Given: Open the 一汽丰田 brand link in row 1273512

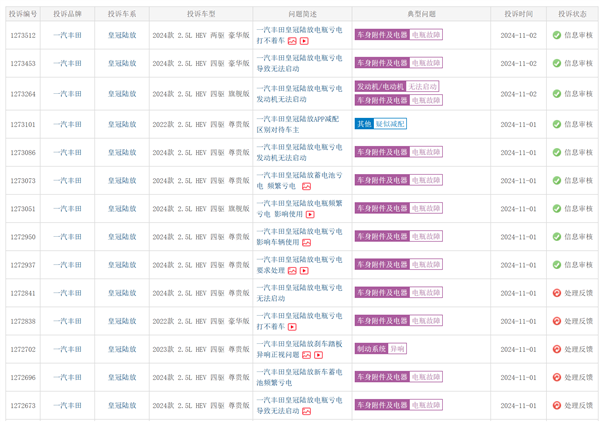Looking at the screenshot, I should point(67,35).
